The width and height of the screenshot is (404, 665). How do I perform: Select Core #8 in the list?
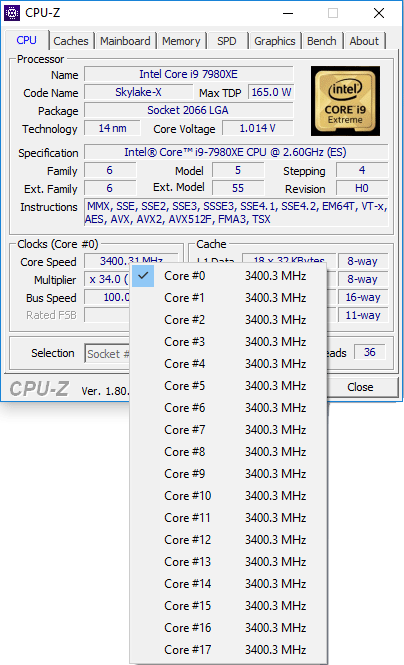tap(228, 453)
